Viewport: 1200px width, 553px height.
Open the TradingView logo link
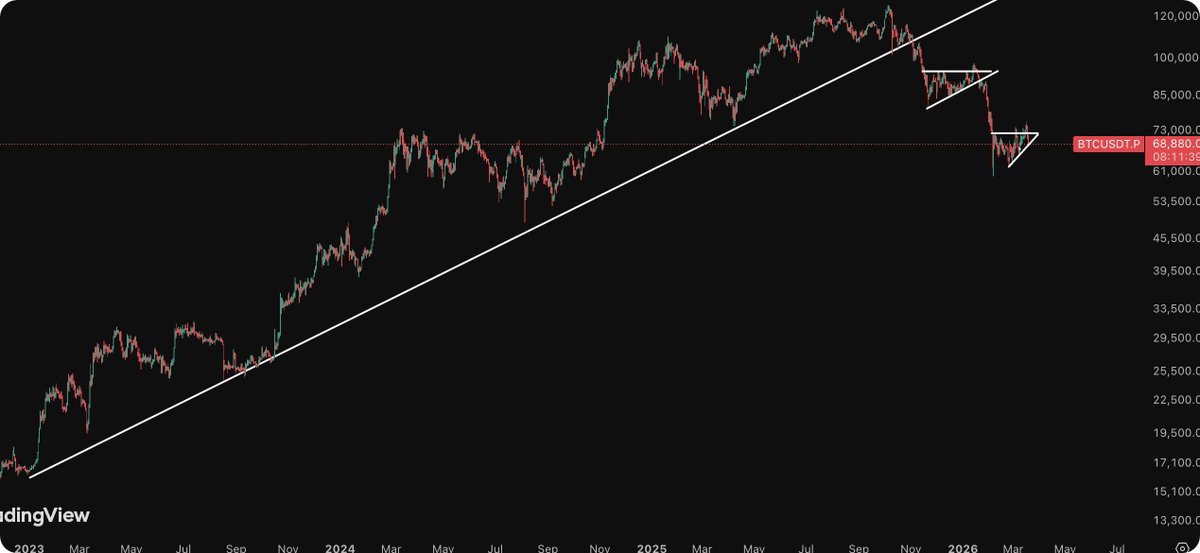44,516
